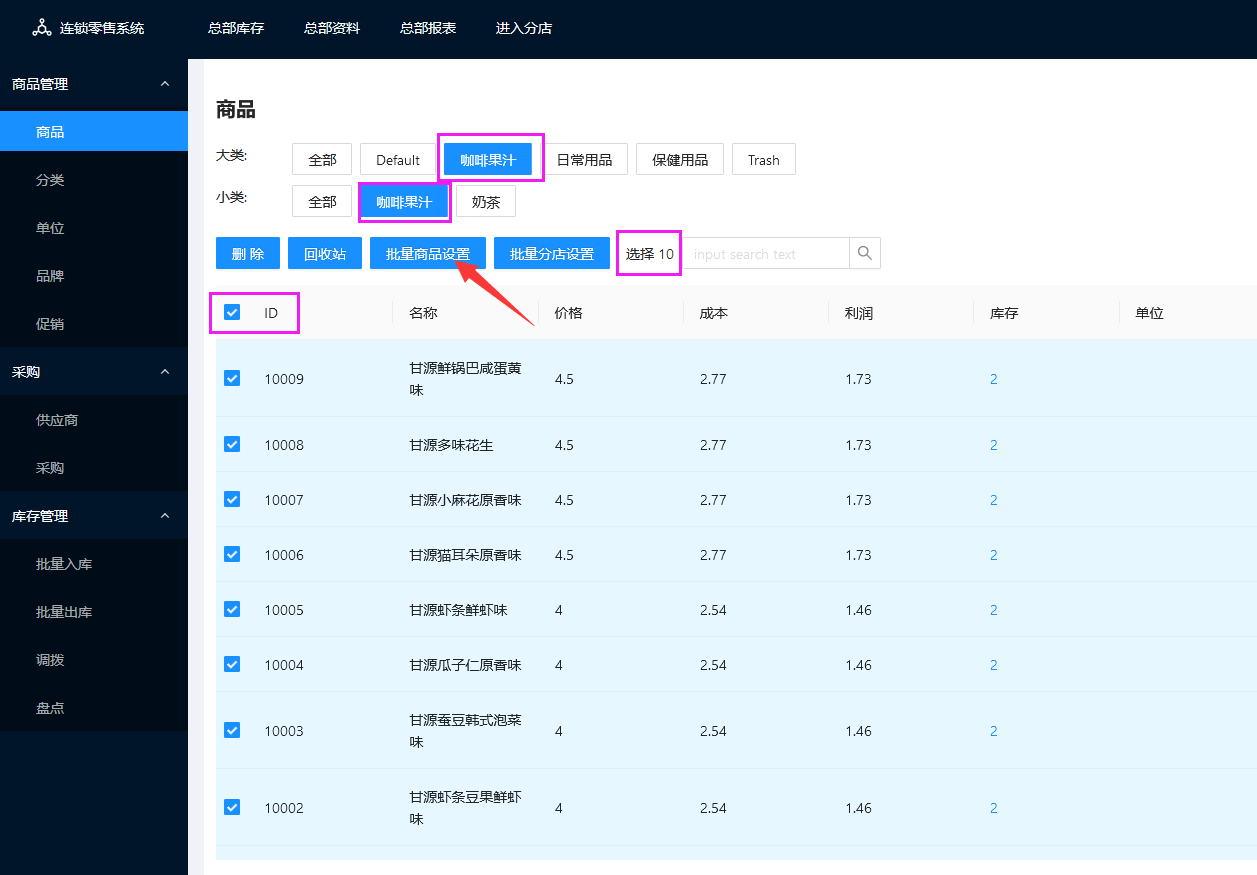Open stock link for row 10009

(x=994, y=378)
